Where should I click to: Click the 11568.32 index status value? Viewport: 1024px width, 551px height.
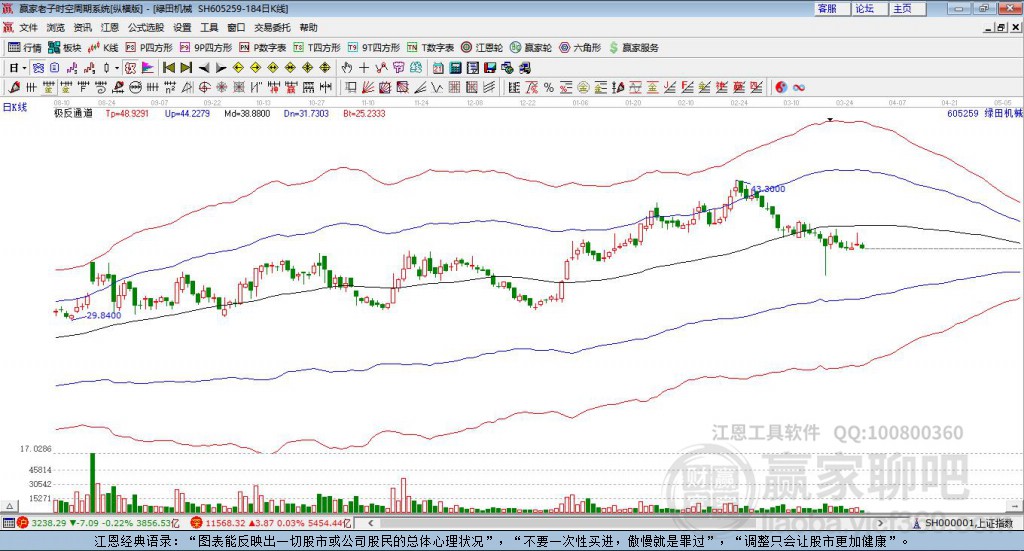tap(225, 523)
